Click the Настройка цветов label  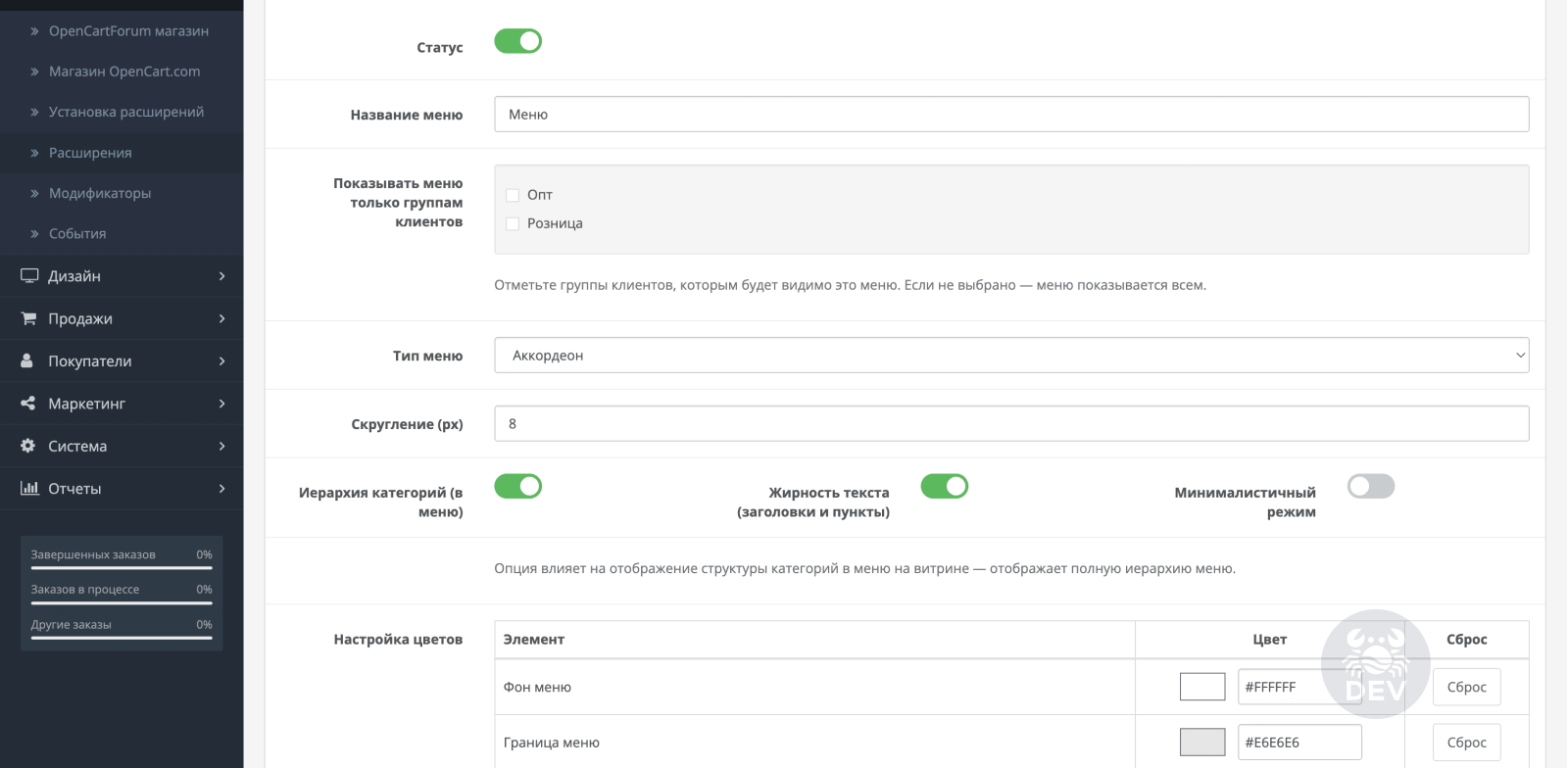398,639
